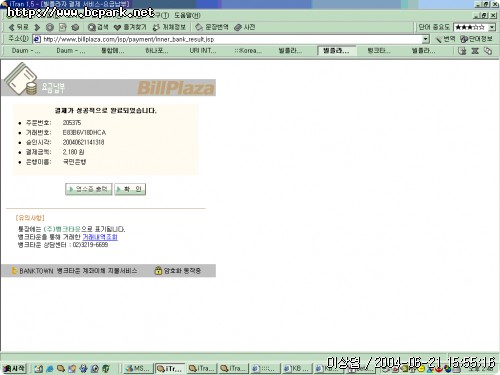Open 단어정보 word info

point(476,39)
